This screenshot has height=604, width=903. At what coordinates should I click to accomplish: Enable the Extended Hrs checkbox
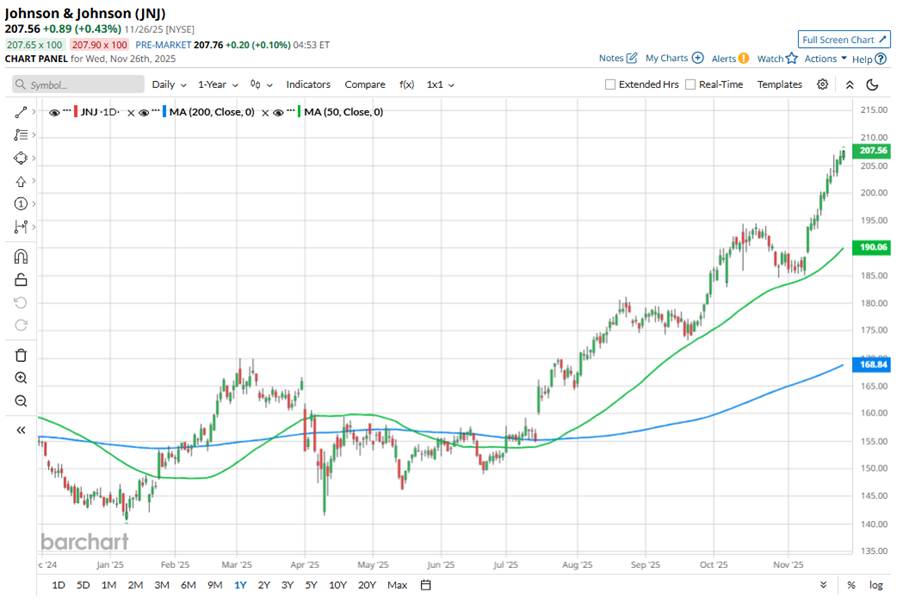611,85
